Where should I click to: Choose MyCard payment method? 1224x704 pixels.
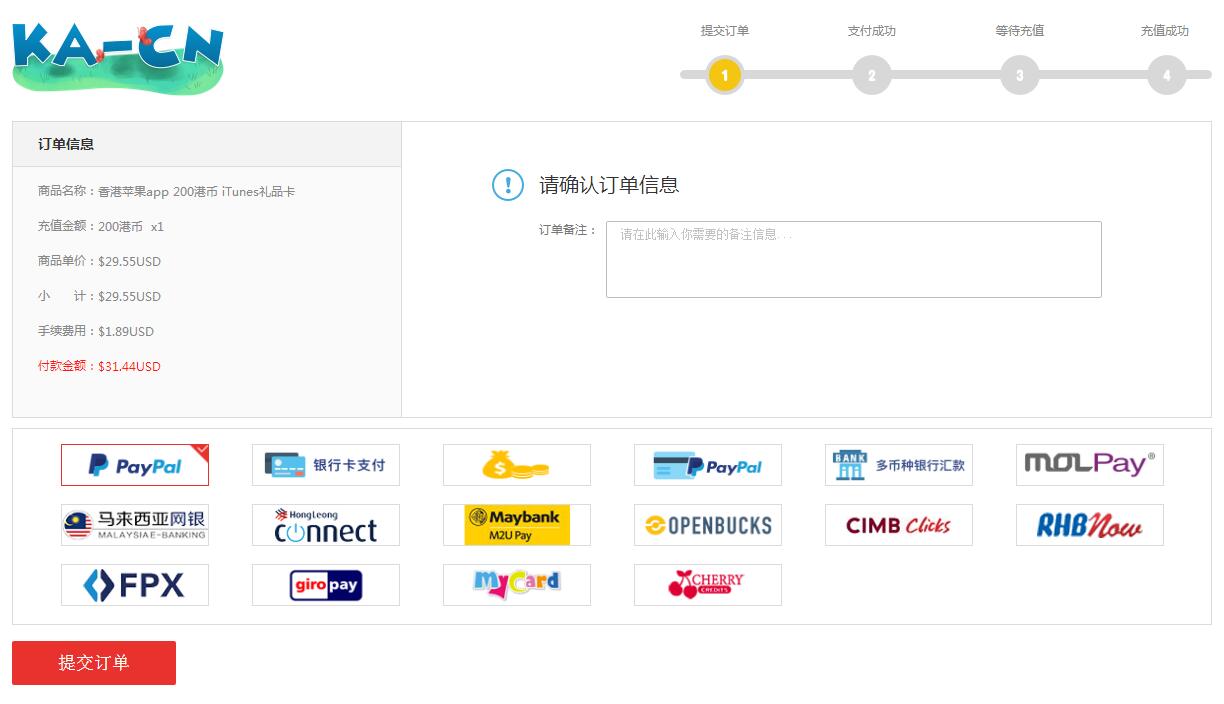[x=517, y=585]
